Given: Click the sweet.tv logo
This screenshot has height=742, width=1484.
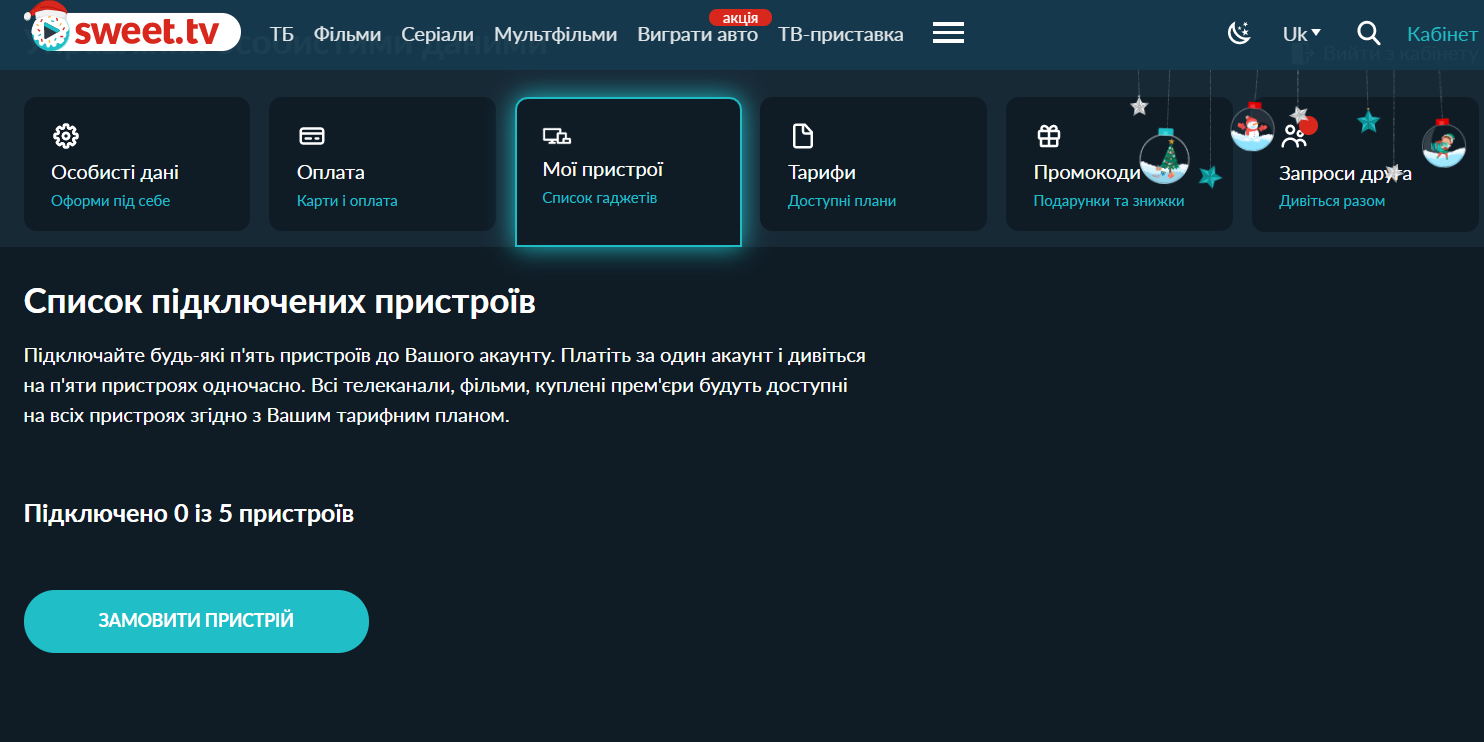Looking at the screenshot, I should (x=135, y=32).
